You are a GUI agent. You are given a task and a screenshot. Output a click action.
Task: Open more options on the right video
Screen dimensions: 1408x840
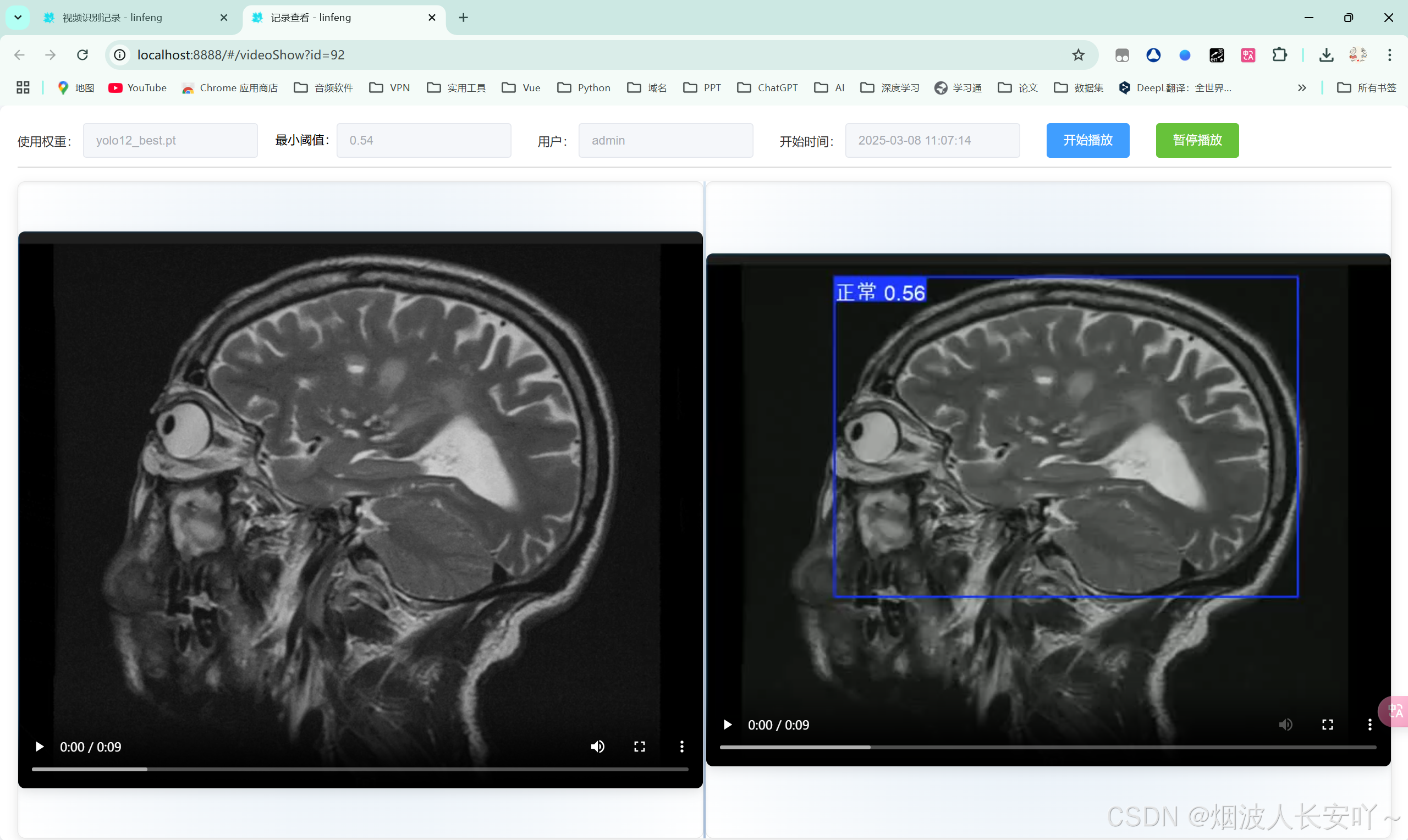[1369, 725]
